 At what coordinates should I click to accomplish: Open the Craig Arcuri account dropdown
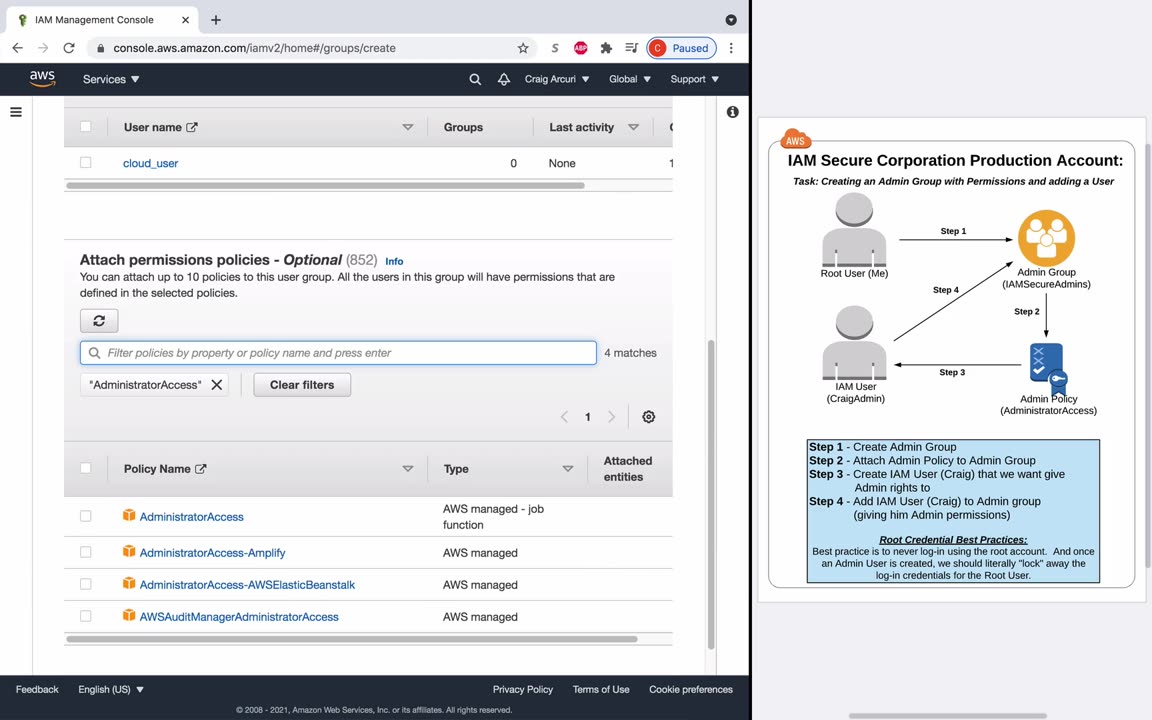[557, 79]
